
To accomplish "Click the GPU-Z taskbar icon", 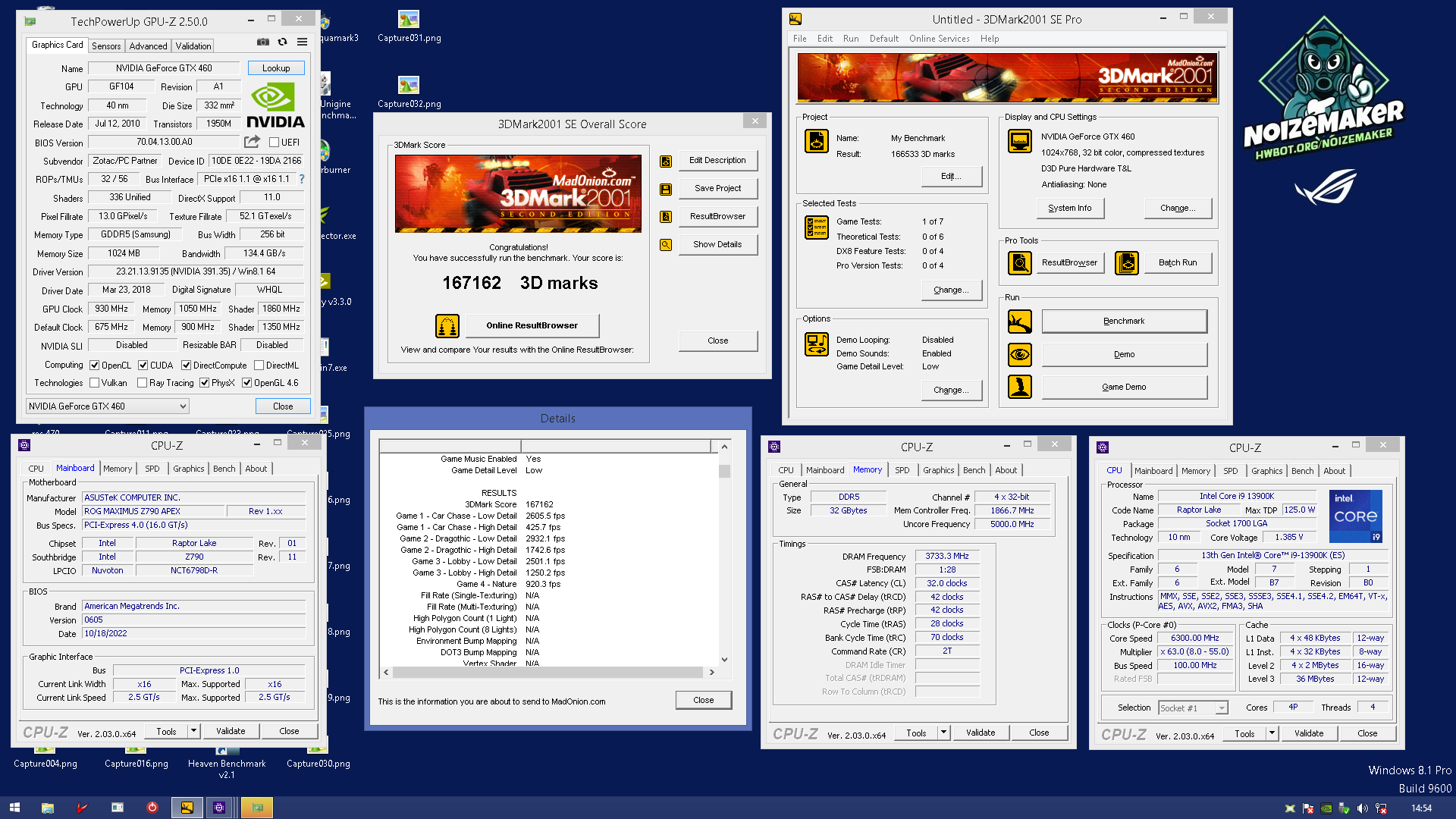I will pos(257,808).
